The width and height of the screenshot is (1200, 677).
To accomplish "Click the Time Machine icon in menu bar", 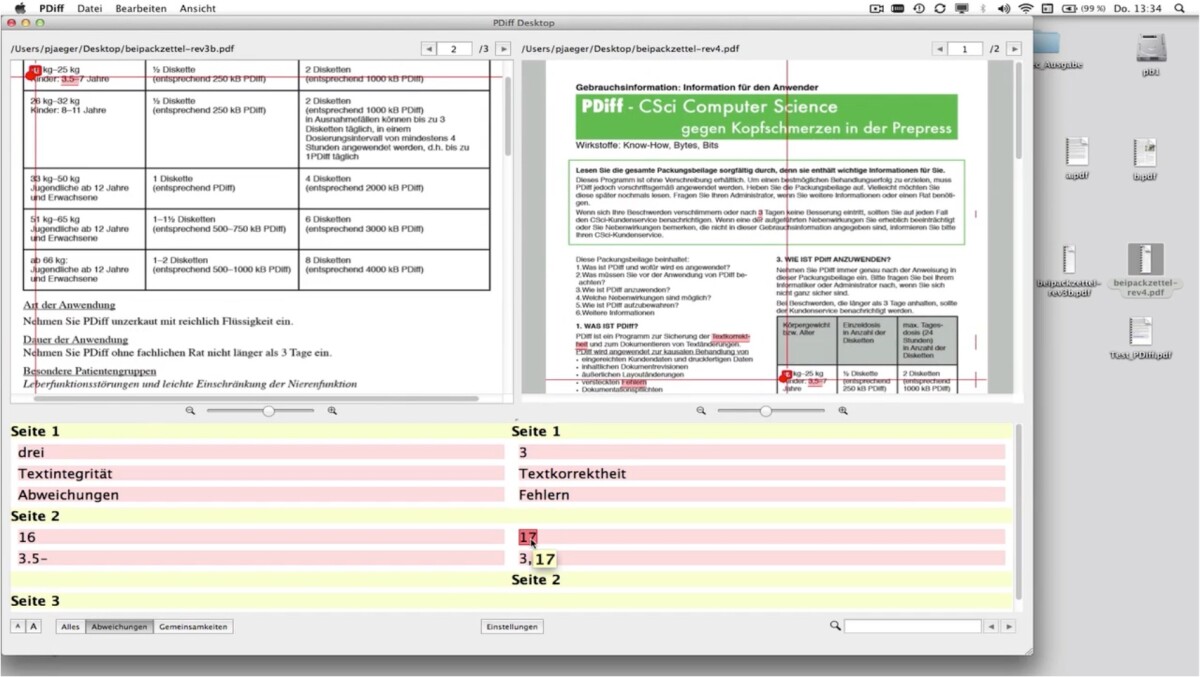I will [x=919, y=8].
